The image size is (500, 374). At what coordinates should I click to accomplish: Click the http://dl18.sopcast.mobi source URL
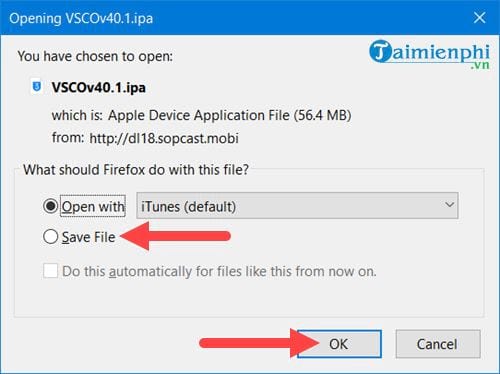[x=164, y=138]
